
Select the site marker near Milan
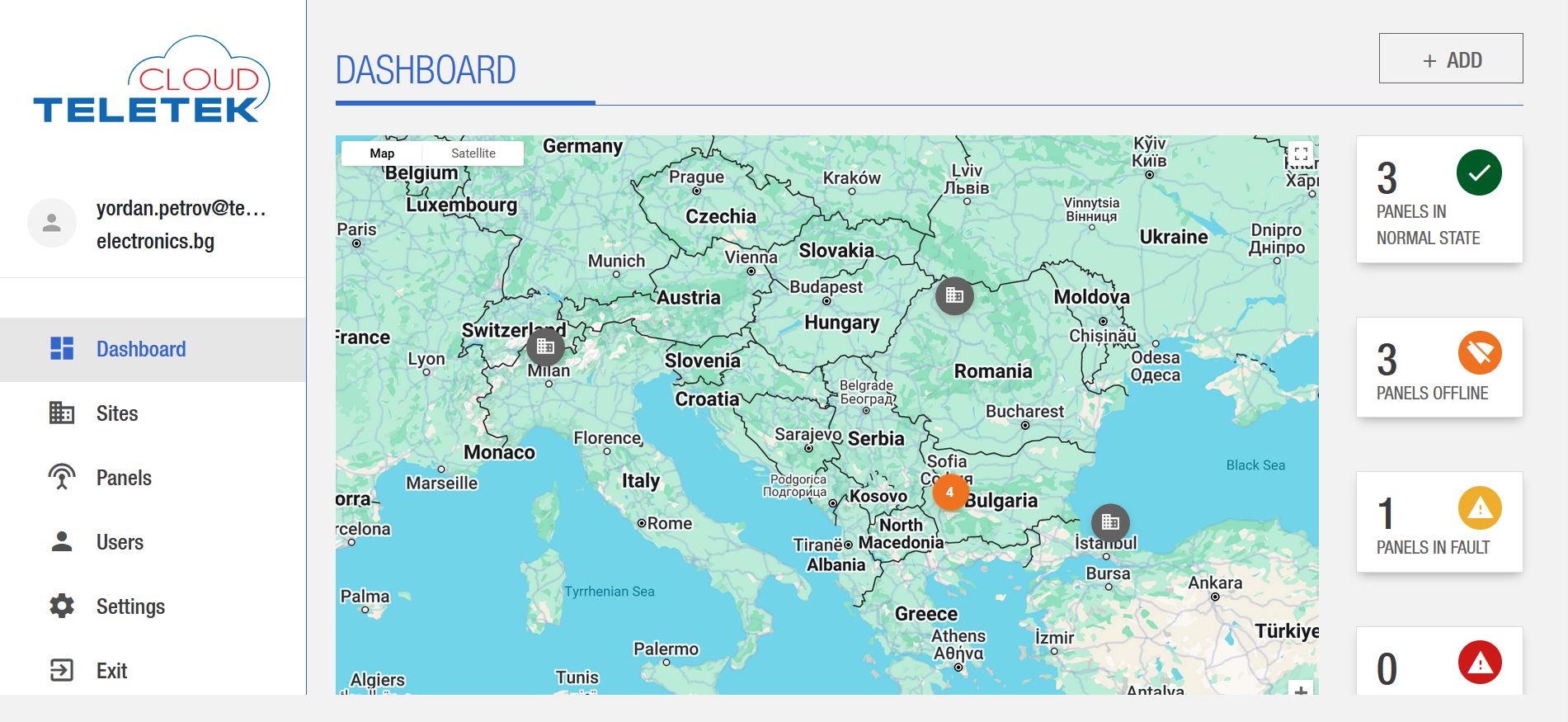[545, 347]
